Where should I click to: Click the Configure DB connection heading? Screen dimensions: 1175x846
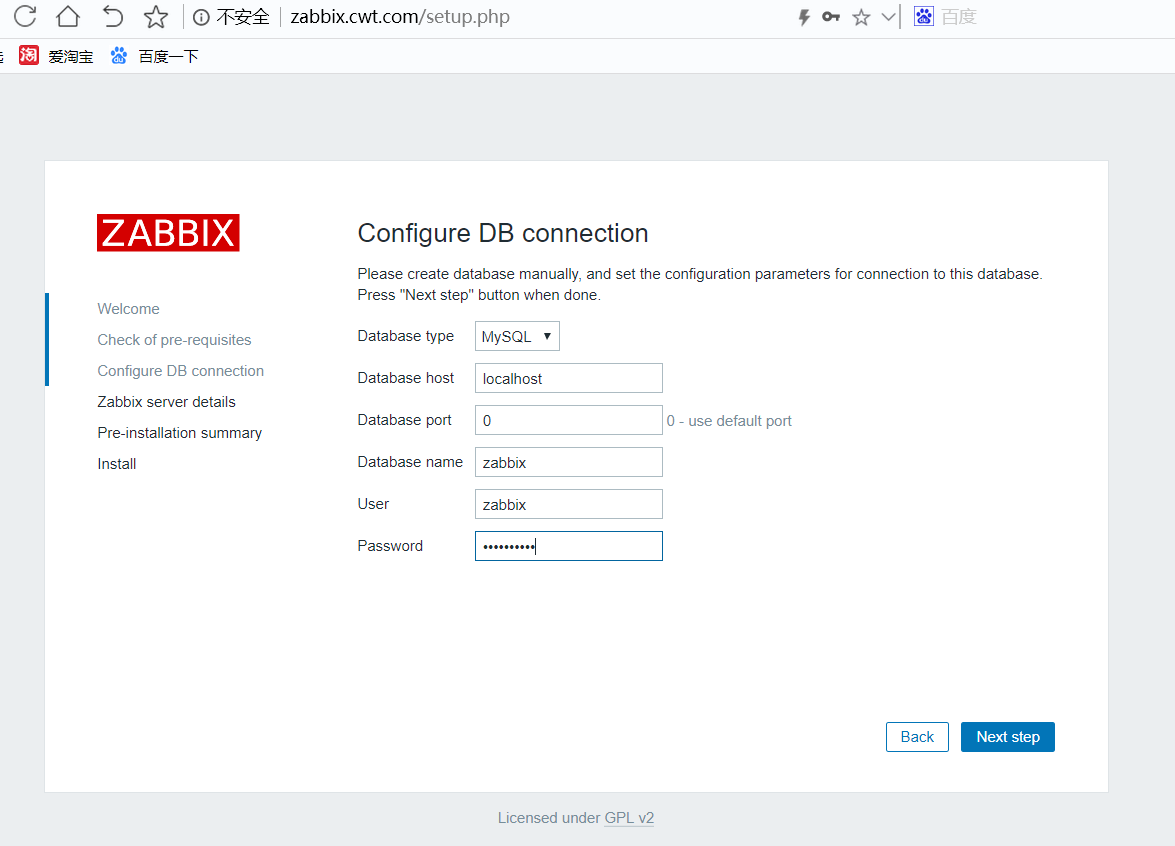click(x=503, y=233)
